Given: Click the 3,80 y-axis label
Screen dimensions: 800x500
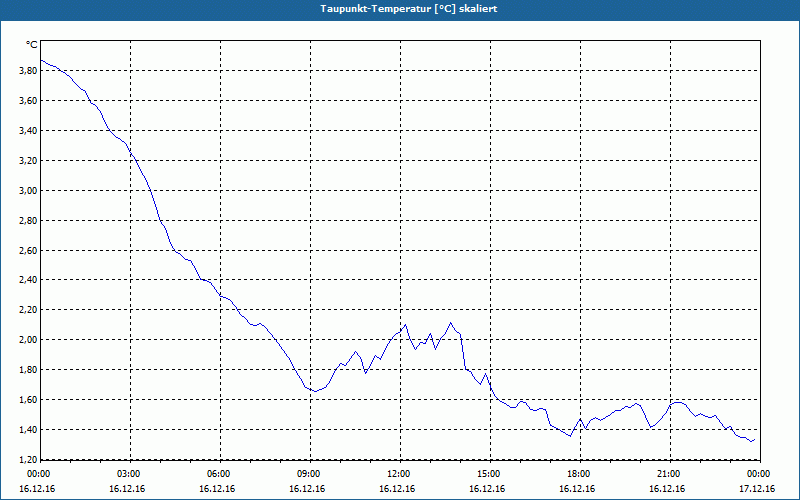Looking at the screenshot, I should click(x=28, y=71).
